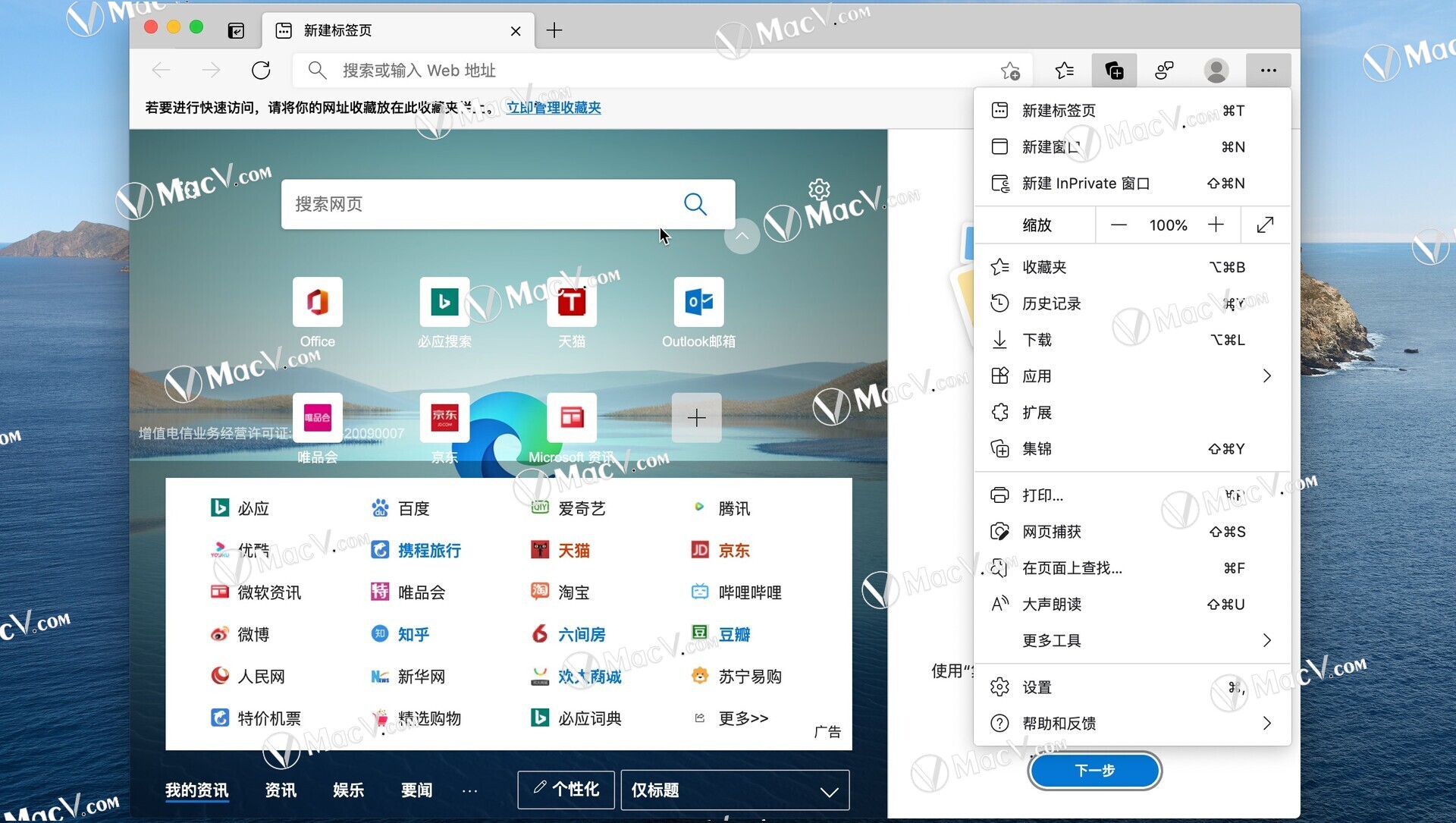1456x823 pixels.
Task: Open the 必应词典 site link
Action: tap(576, 718)
